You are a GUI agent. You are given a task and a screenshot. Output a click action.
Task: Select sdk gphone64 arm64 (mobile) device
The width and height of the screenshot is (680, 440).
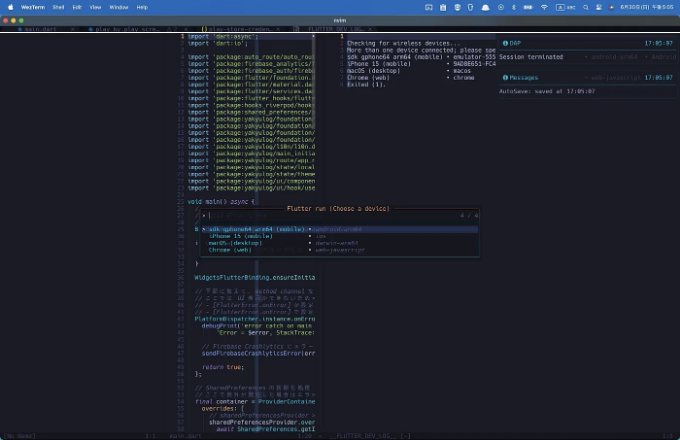[340, 229]
